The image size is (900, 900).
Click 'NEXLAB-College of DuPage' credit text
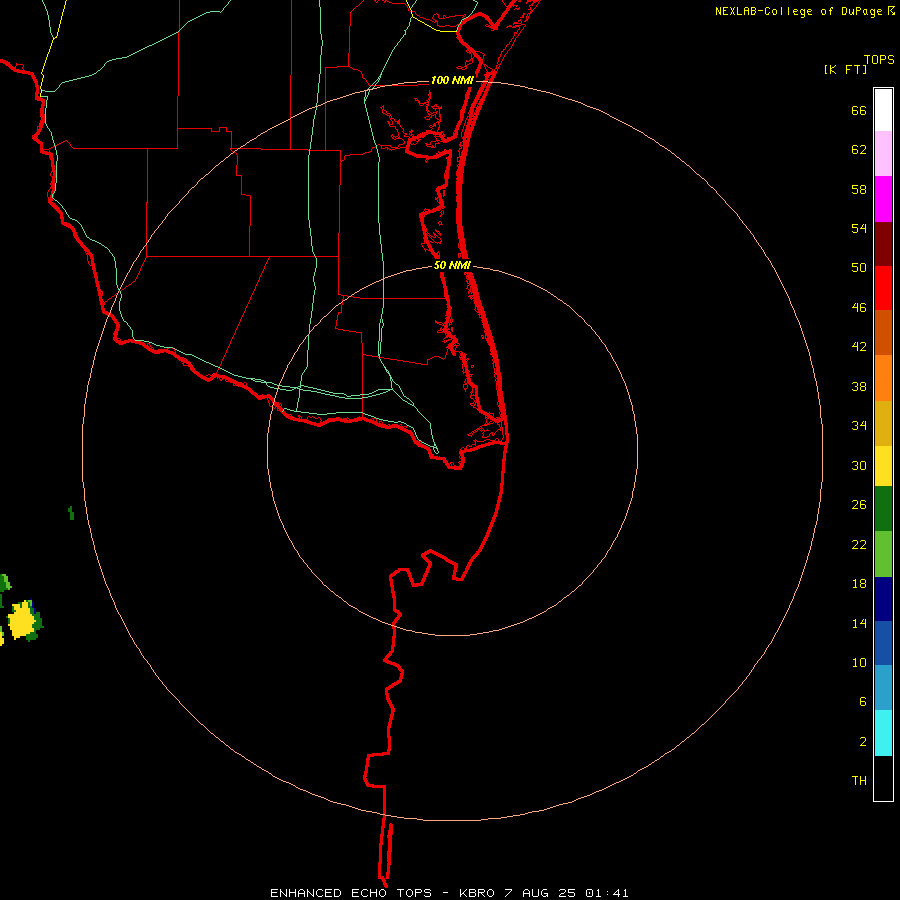(798, 11)
